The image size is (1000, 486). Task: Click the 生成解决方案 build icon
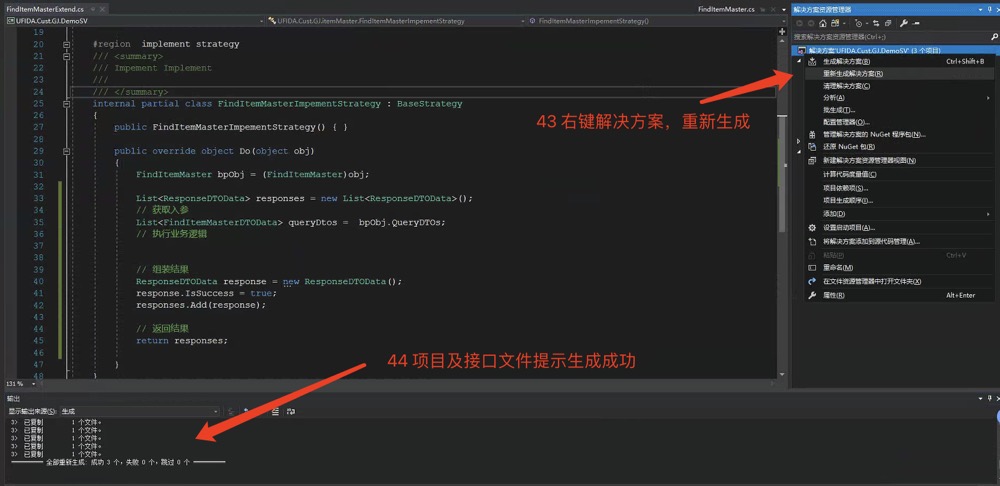click(x=812, y=61)
